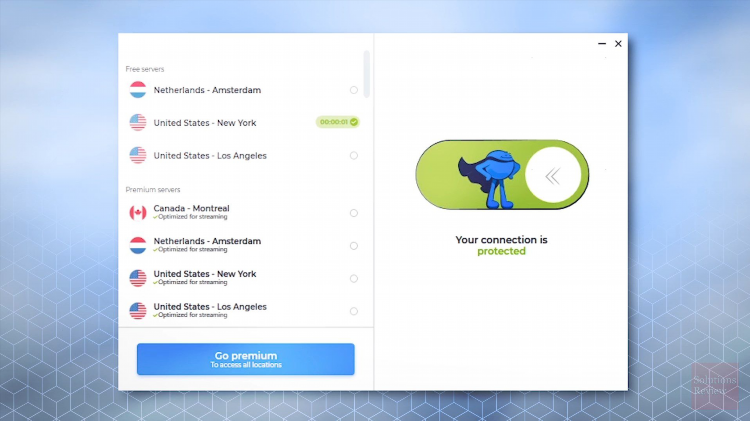Click the Free servers heading

(x=144, y=69)
